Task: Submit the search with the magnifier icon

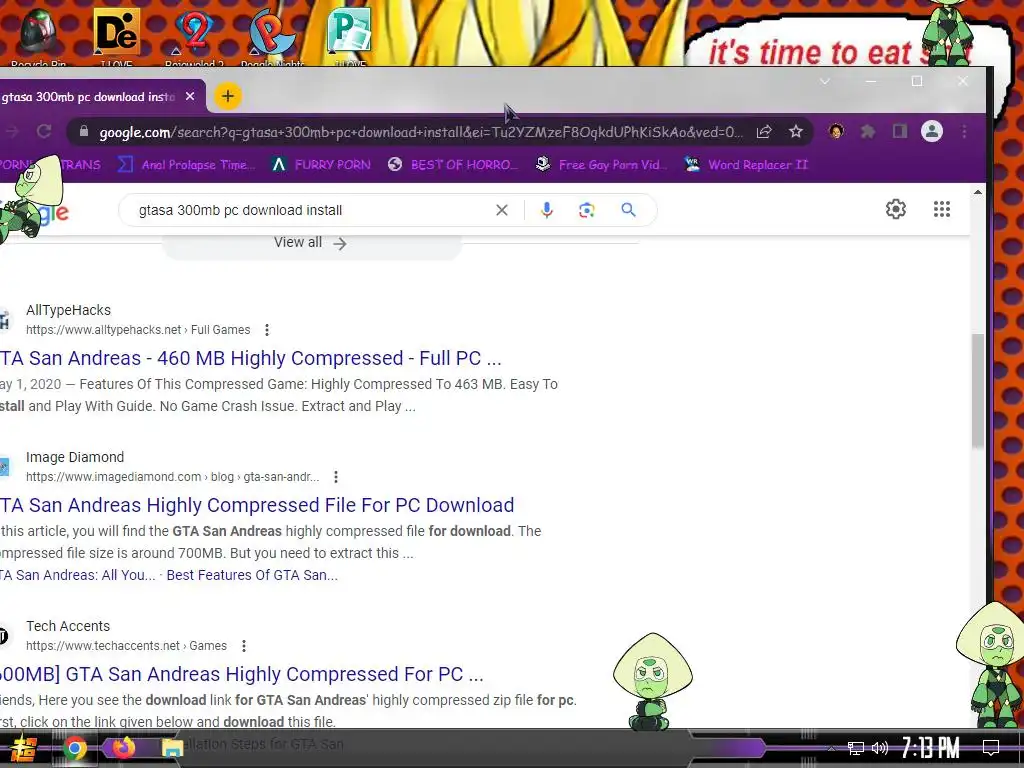Action: (x=628, y=210)
